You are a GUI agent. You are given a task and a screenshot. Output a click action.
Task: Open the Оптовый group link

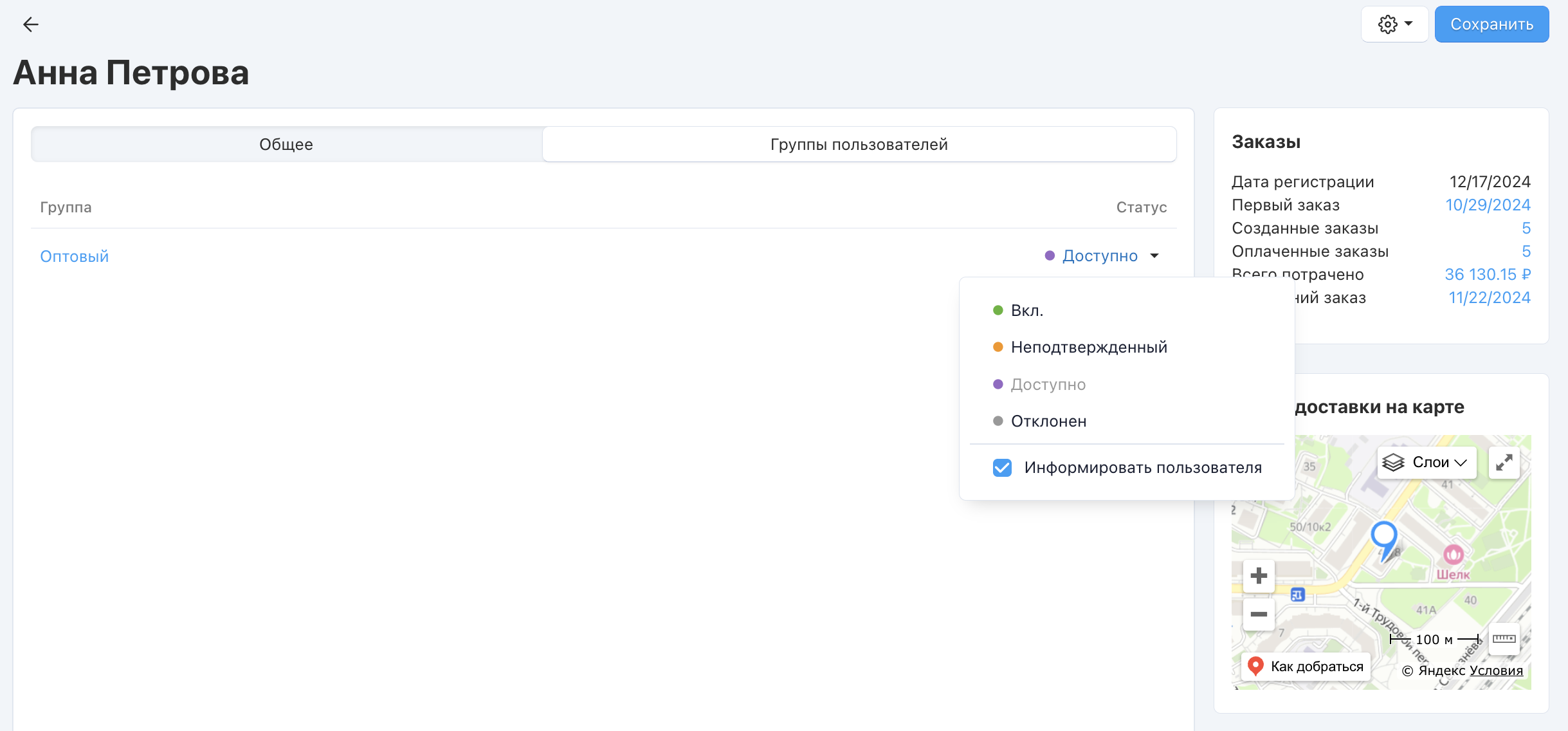[75, 256]
